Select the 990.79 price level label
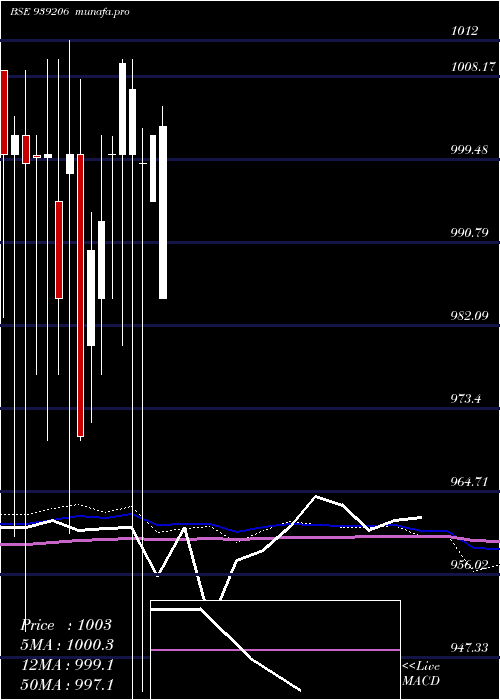The image size is (500, 700). [469, 233]
